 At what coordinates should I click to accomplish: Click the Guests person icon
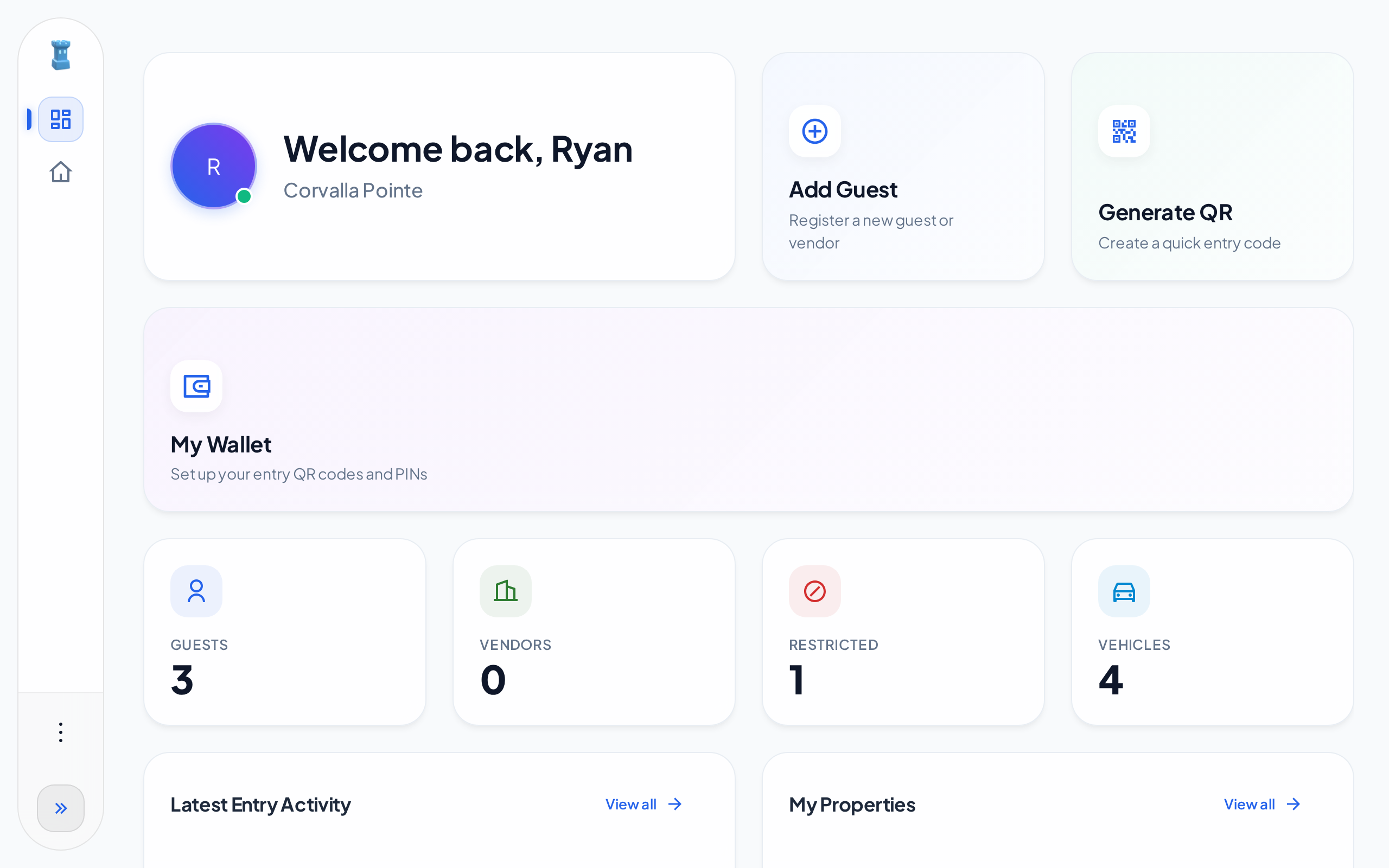[196, 591]
